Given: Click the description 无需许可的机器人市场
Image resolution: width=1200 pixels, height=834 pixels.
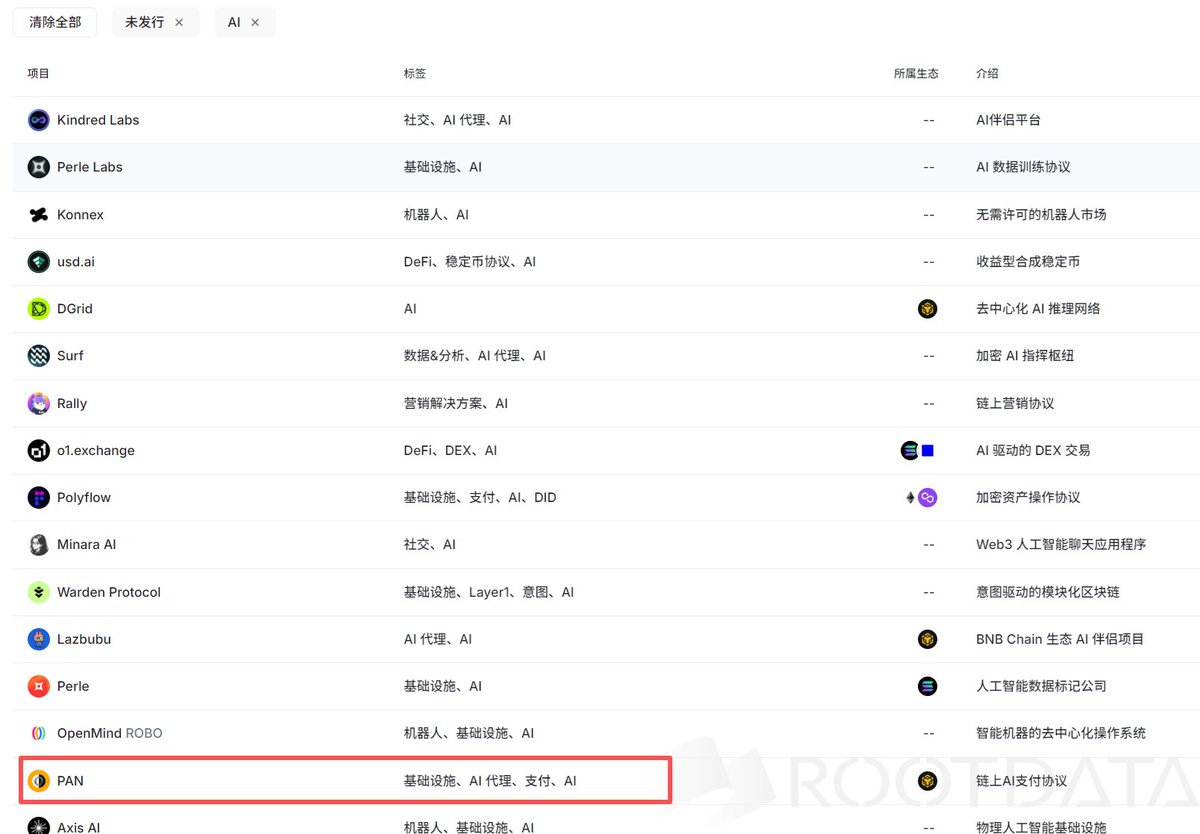Looking at the screenshot, I should (x=1041, y=215).
